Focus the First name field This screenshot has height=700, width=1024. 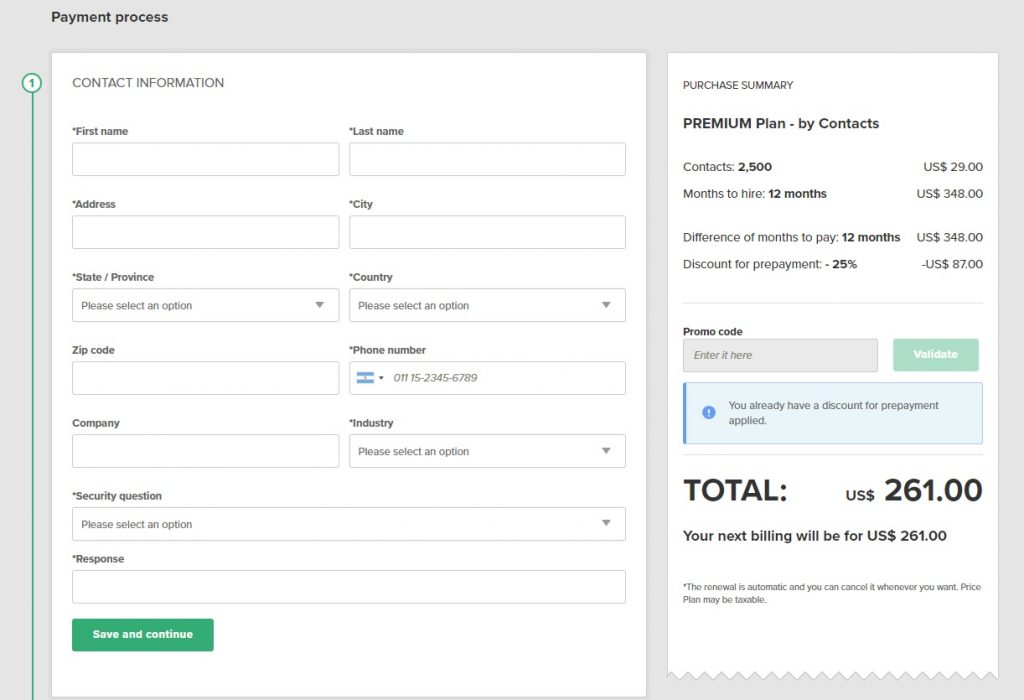click(x=205, y=159)
